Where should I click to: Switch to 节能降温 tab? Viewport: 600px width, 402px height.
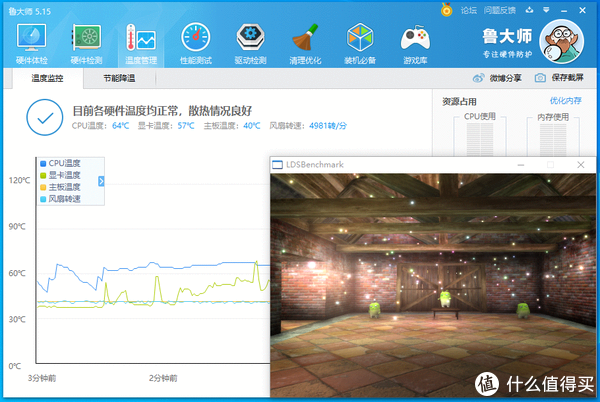(119, 78)
